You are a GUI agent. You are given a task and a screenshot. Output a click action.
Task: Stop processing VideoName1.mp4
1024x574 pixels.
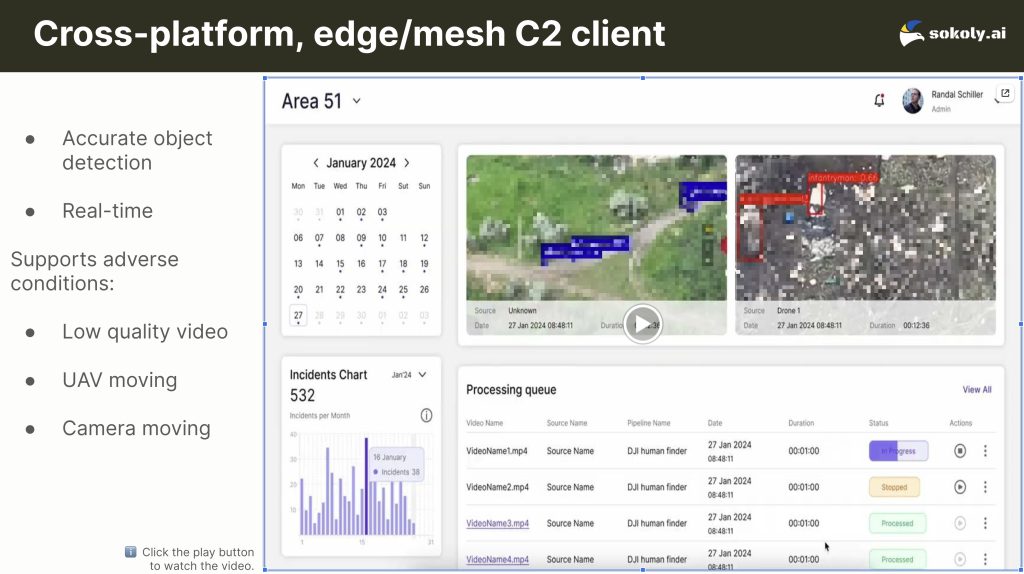click(959, 451)
